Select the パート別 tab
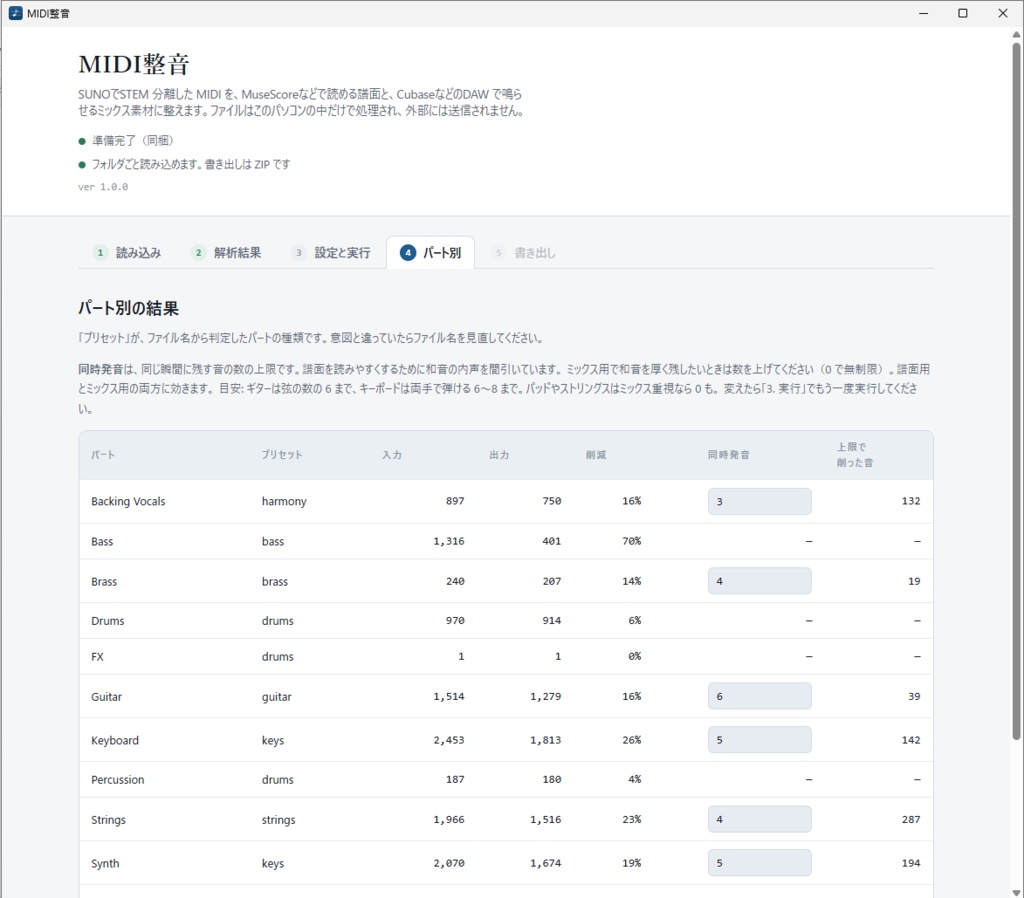The width and height of the screenshot is (1024, 898). coord(430,253)
